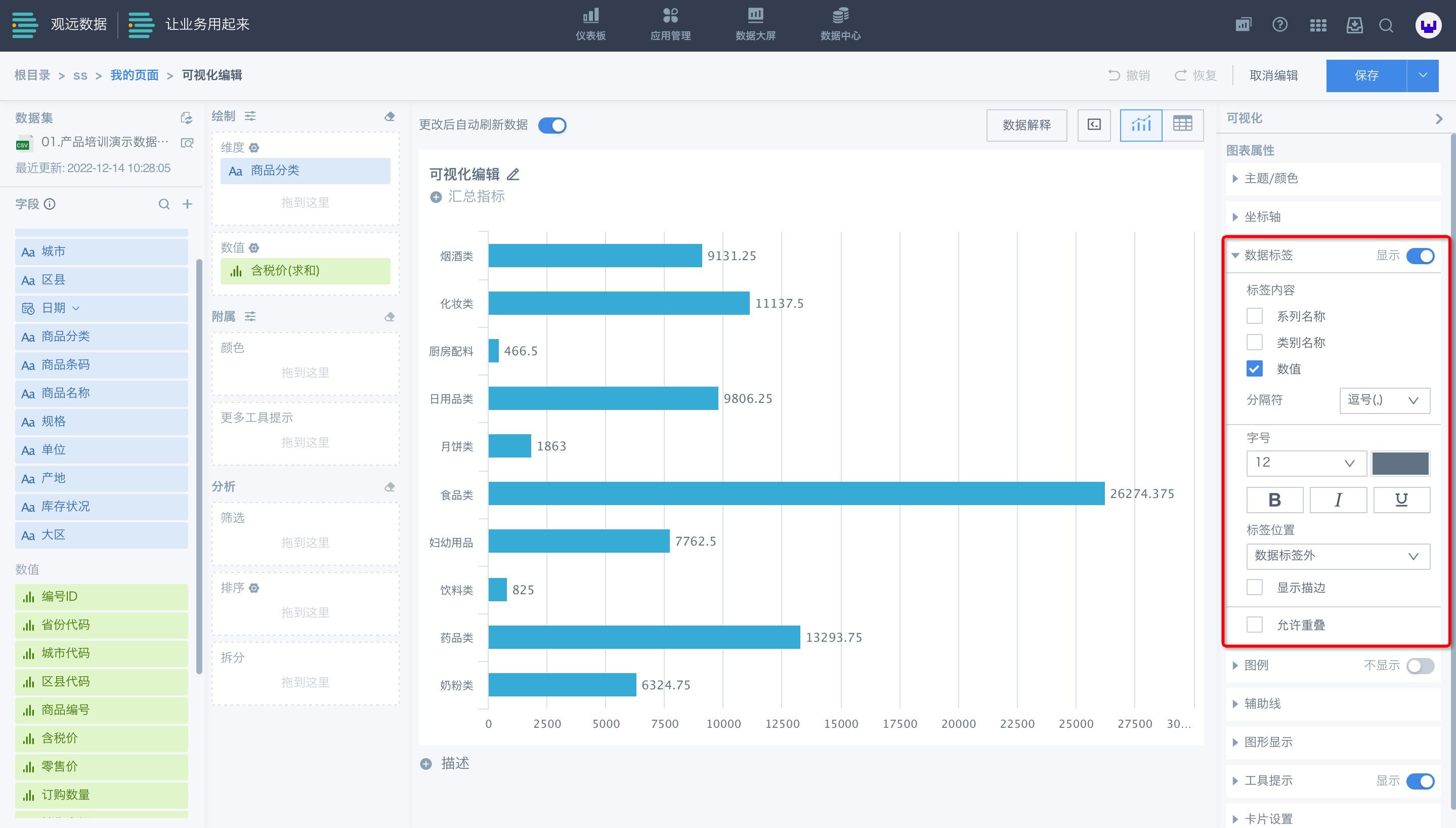Go to 仪表板 navigation tab

click(x=590, y=24)
